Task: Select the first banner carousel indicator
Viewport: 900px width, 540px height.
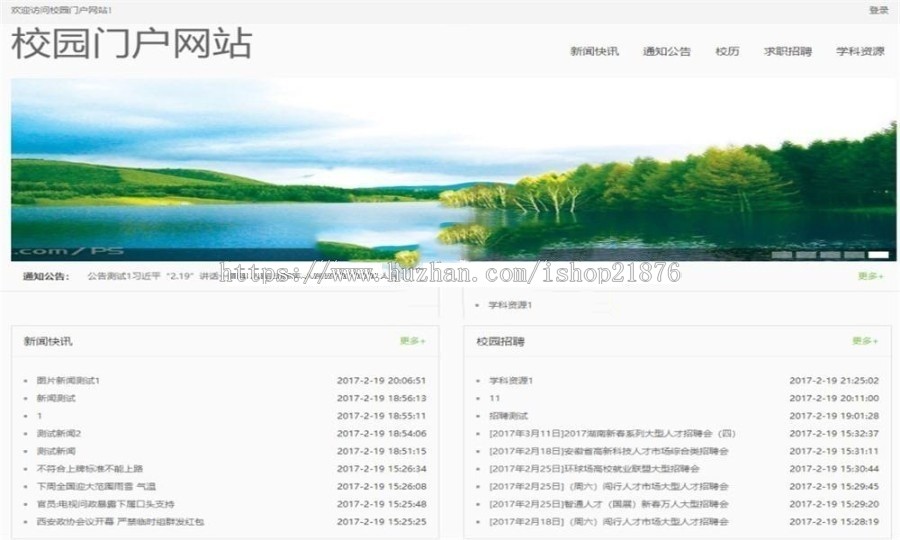Action: tap(782, 255)
